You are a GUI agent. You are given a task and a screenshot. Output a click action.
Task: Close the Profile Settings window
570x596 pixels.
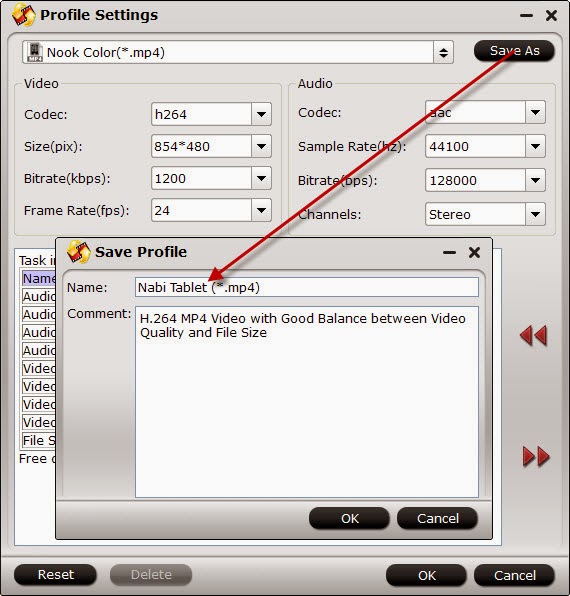pyautogui.click(x=551, y=16)
